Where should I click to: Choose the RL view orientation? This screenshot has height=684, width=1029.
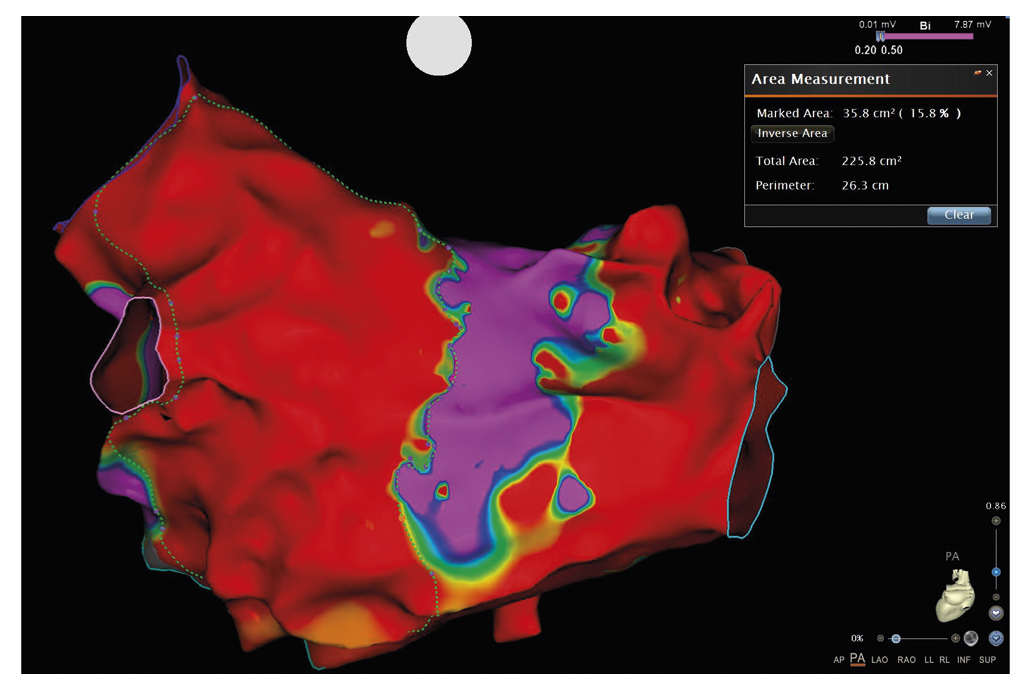point(945,660)
